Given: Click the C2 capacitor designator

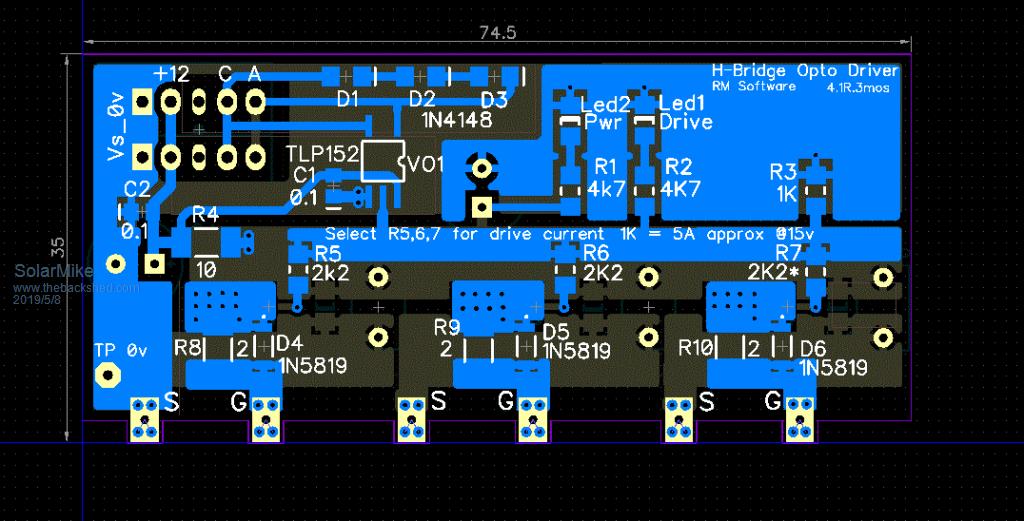Looking at the screenshot, I should (x=137, y=188).
